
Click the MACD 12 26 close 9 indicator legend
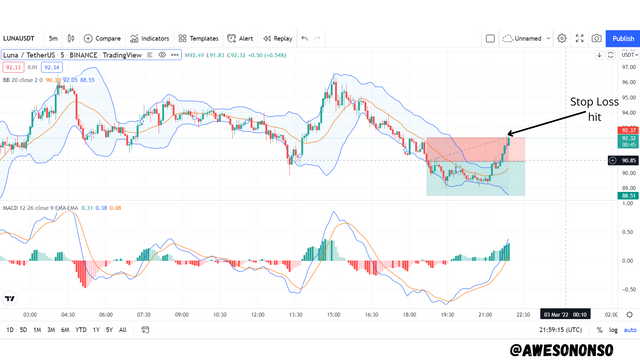click(40, 208)
